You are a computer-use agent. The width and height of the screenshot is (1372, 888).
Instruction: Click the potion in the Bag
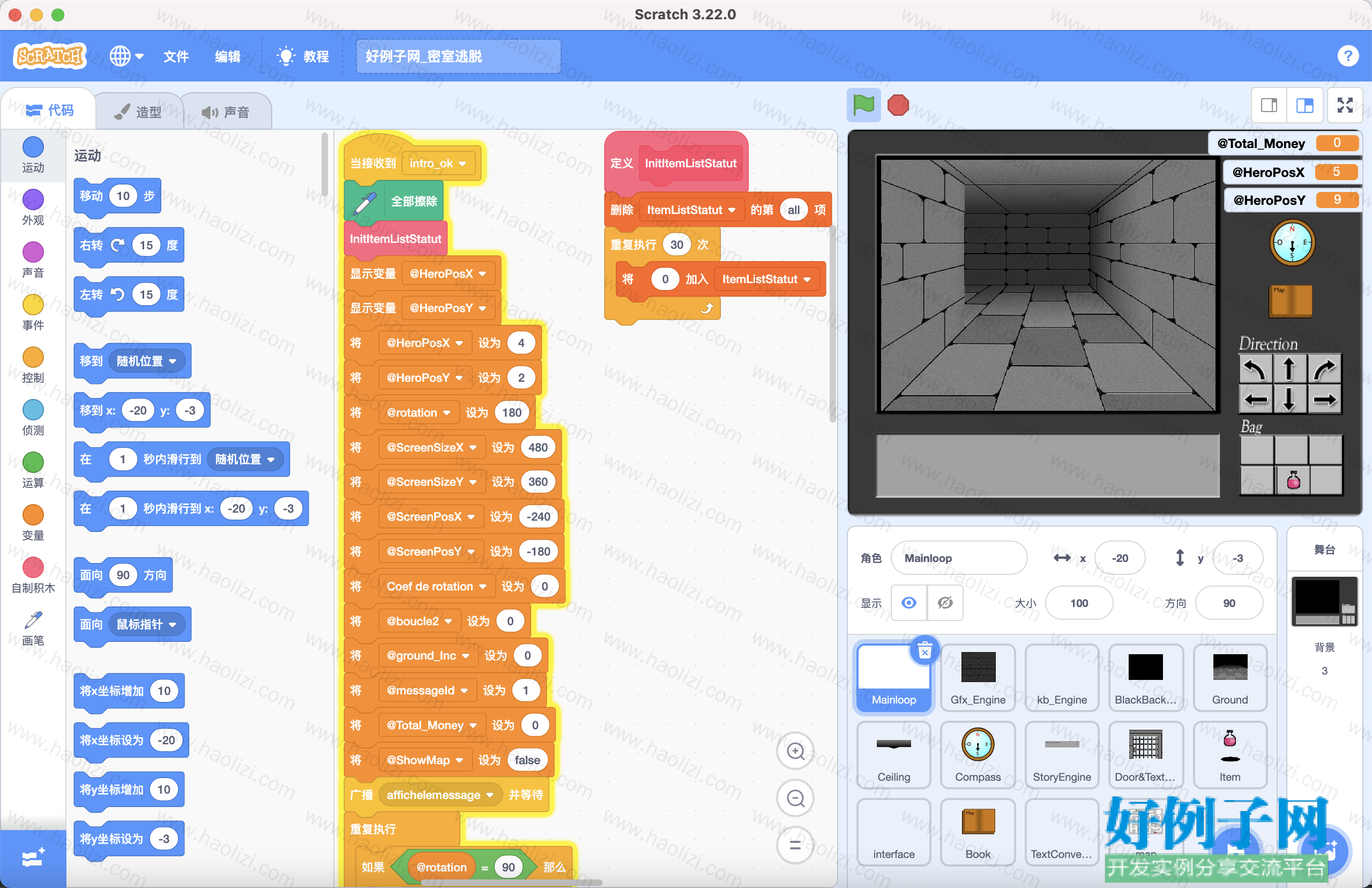pos(1293,480)
